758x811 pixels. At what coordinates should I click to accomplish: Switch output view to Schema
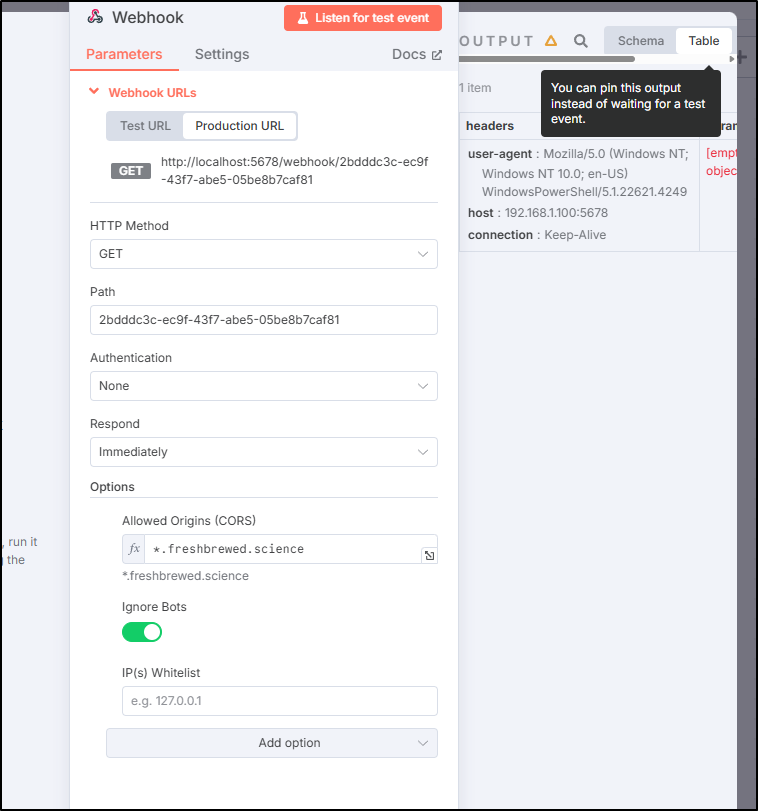coord(641,41)
